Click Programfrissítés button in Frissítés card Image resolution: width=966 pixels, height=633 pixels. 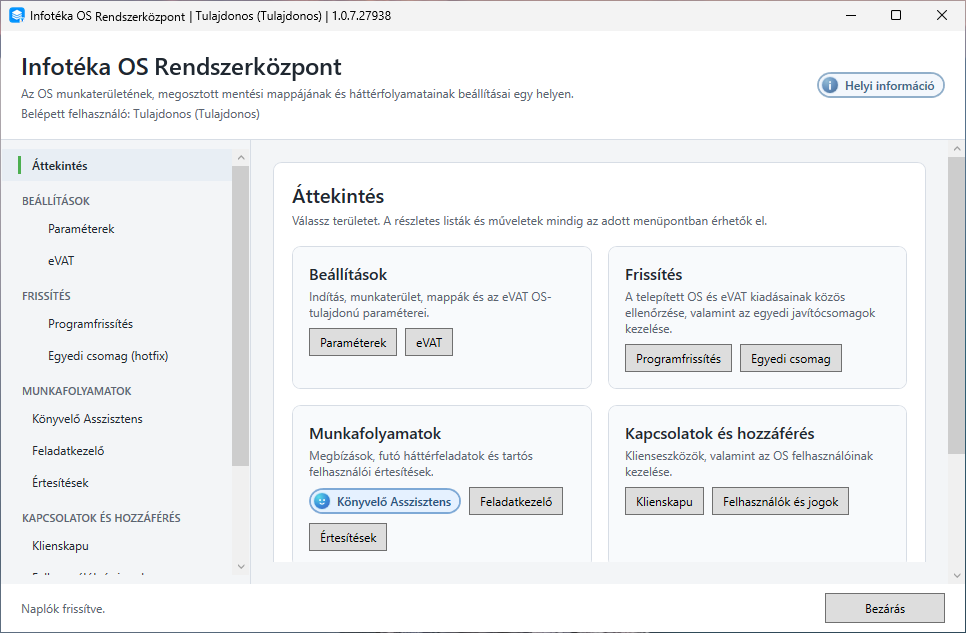678,359
